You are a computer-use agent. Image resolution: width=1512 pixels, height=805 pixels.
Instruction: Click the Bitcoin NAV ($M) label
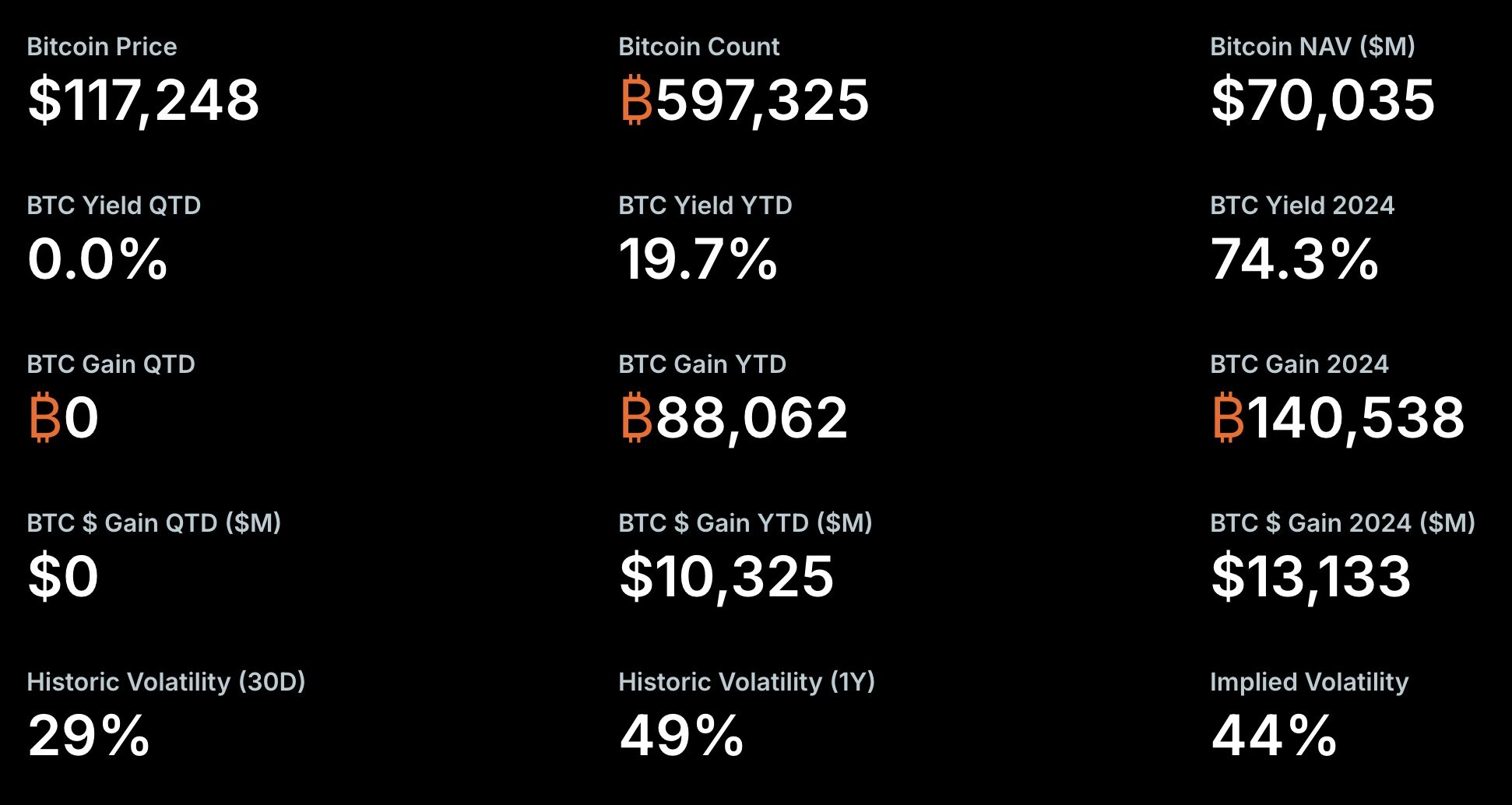pos(1313,47)
